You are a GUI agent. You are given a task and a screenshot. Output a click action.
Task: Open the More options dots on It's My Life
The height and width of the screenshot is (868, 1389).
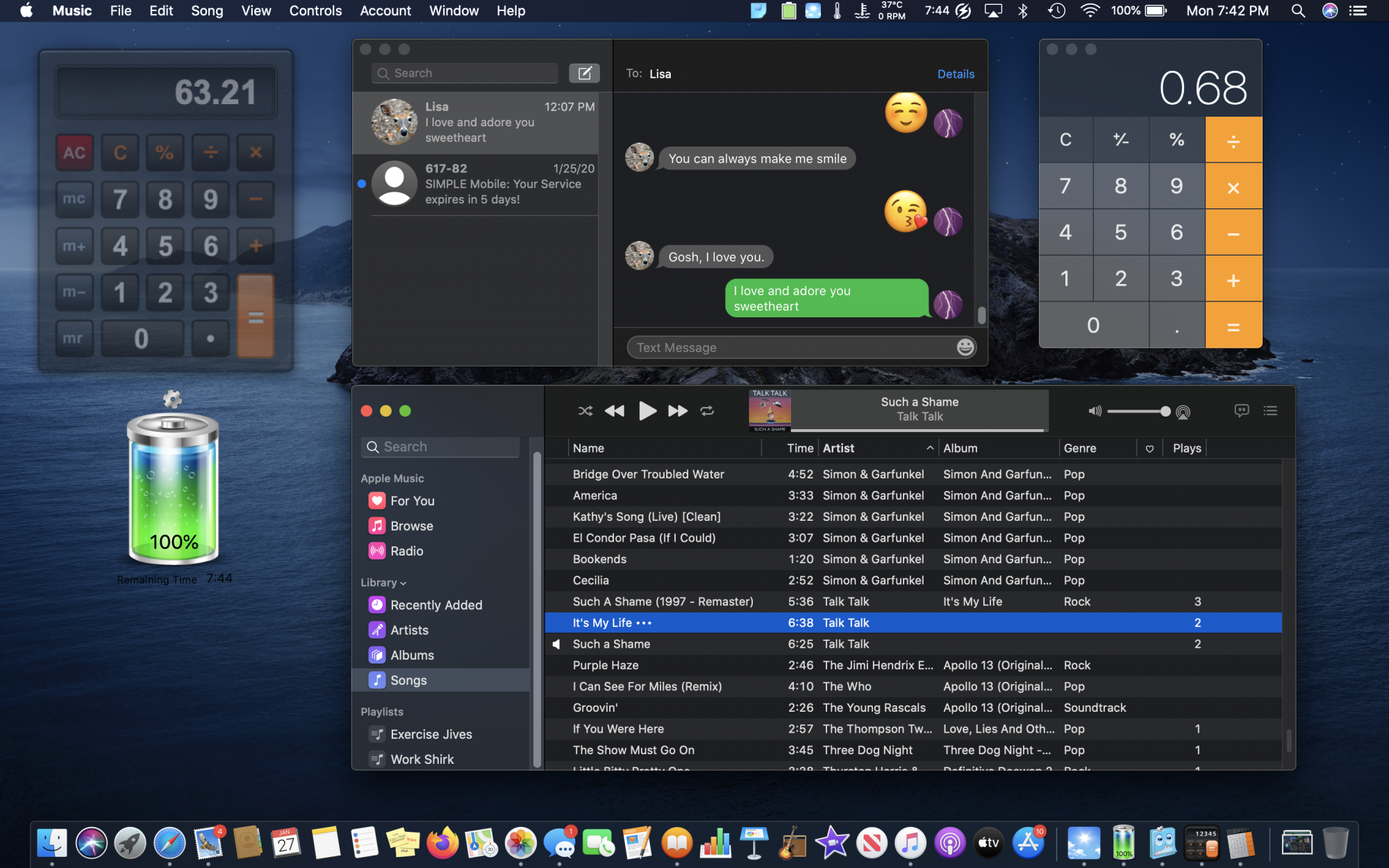coord(644,623)
